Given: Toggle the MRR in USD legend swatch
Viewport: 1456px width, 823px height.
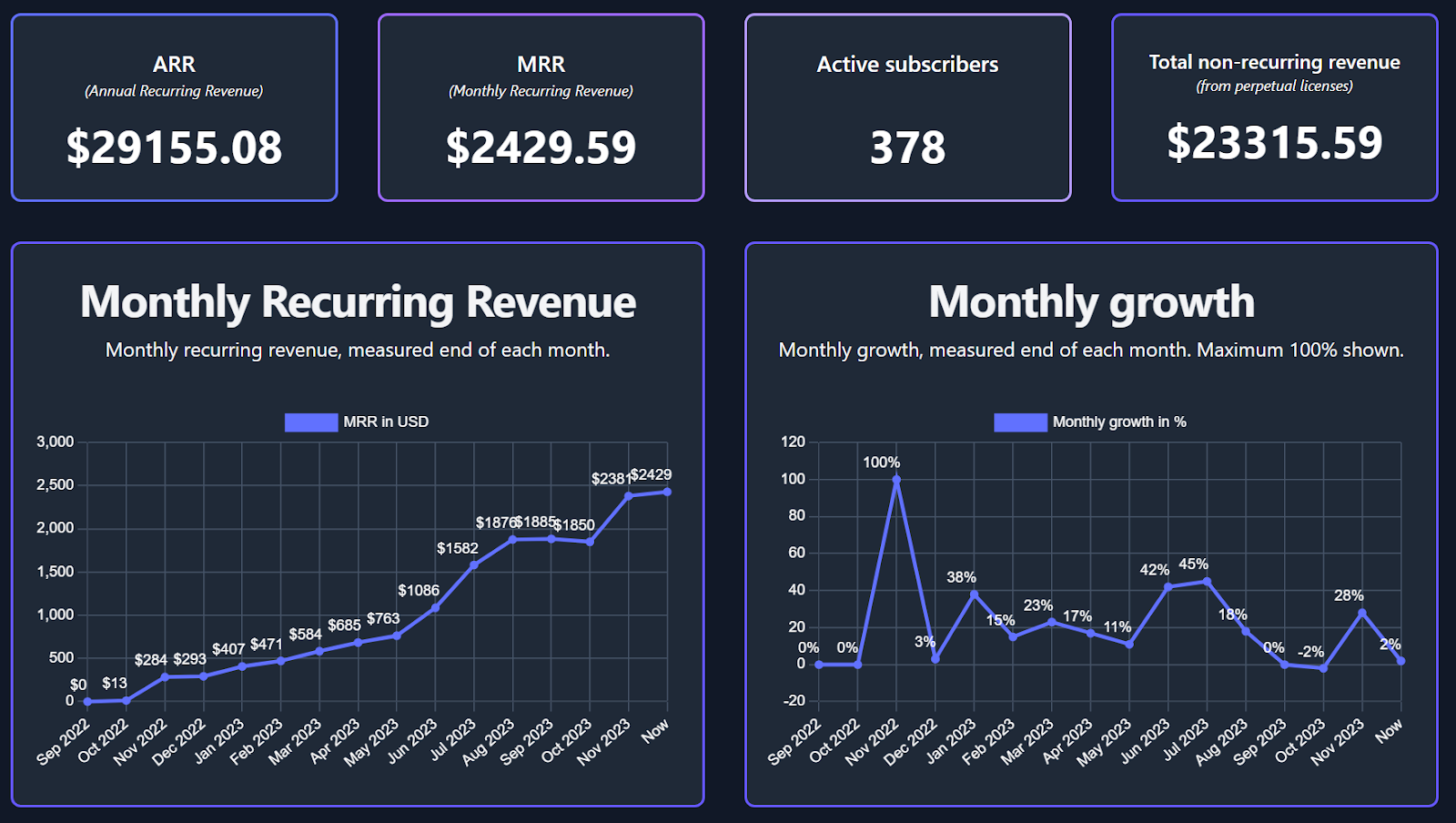Looking at the screenshot, I should (310, 422).
